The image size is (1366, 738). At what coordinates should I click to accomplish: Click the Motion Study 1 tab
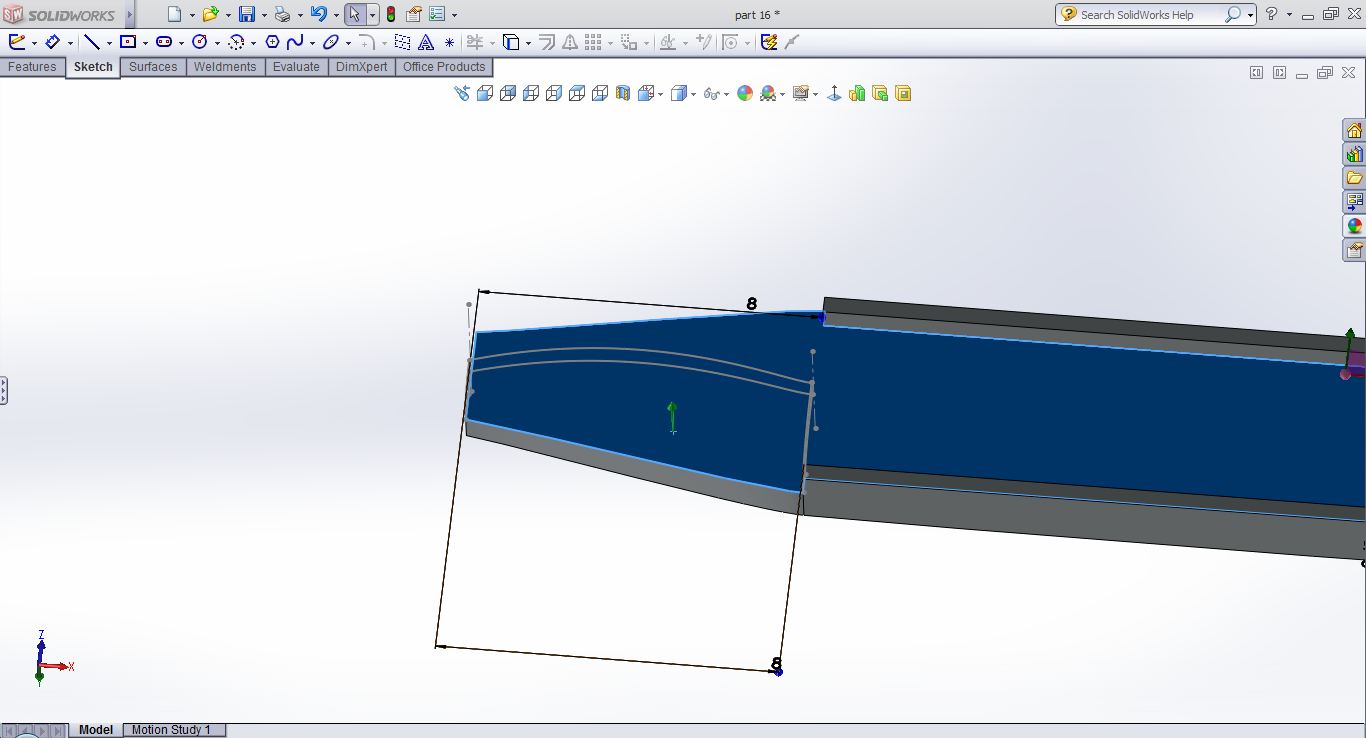point(171,730)
